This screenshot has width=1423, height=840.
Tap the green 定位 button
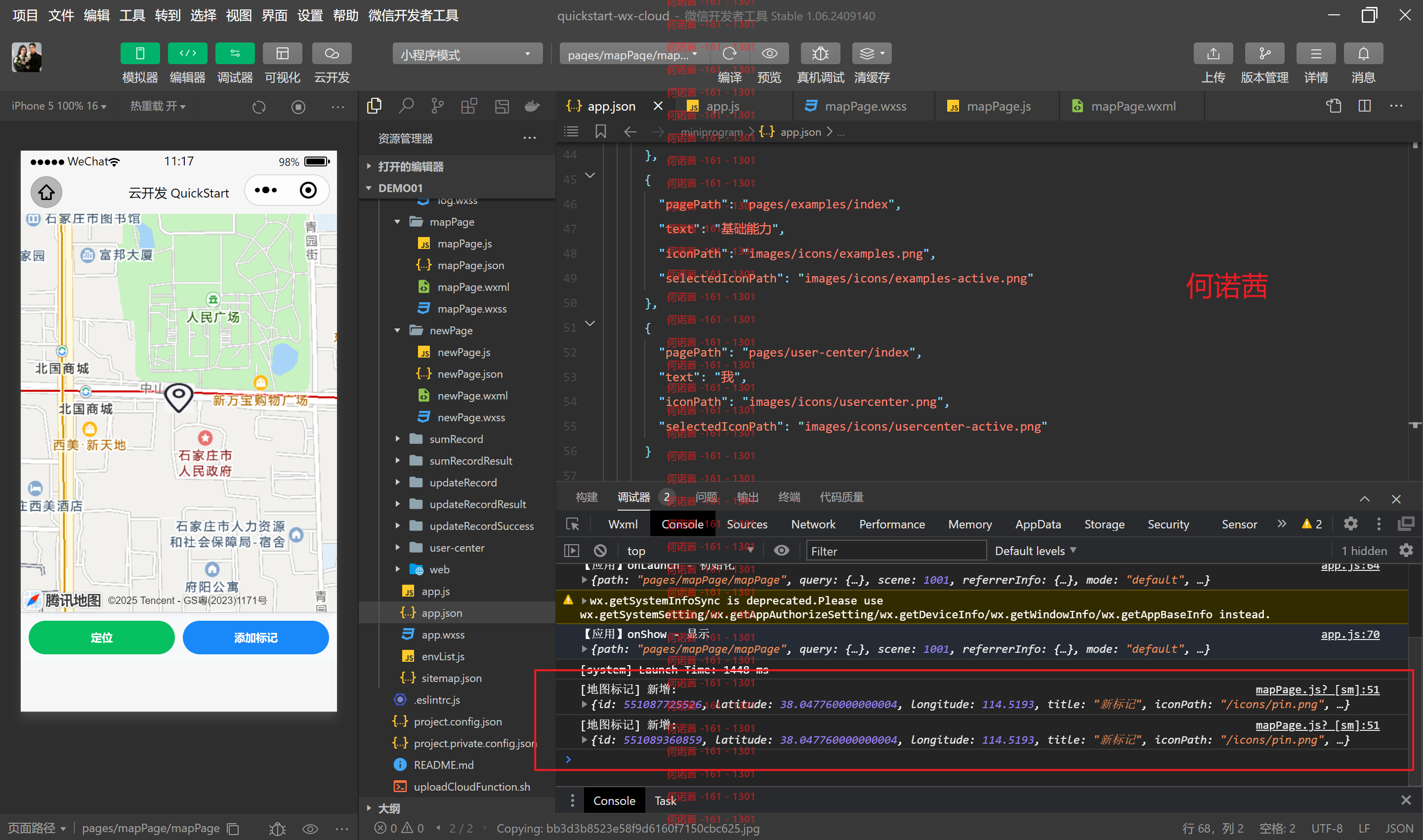point(102,638)
